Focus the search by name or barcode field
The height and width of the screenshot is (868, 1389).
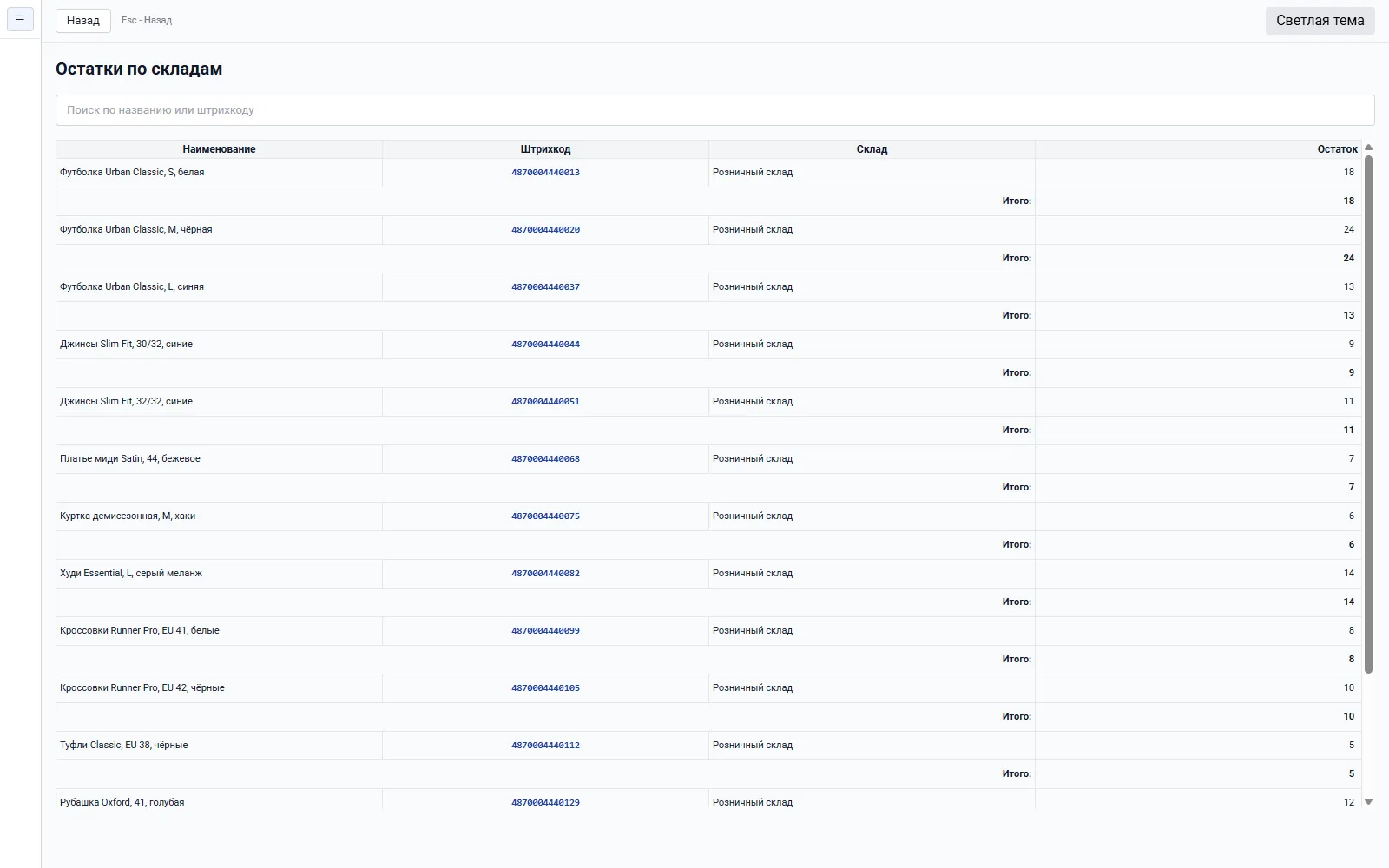click(714, 110)
